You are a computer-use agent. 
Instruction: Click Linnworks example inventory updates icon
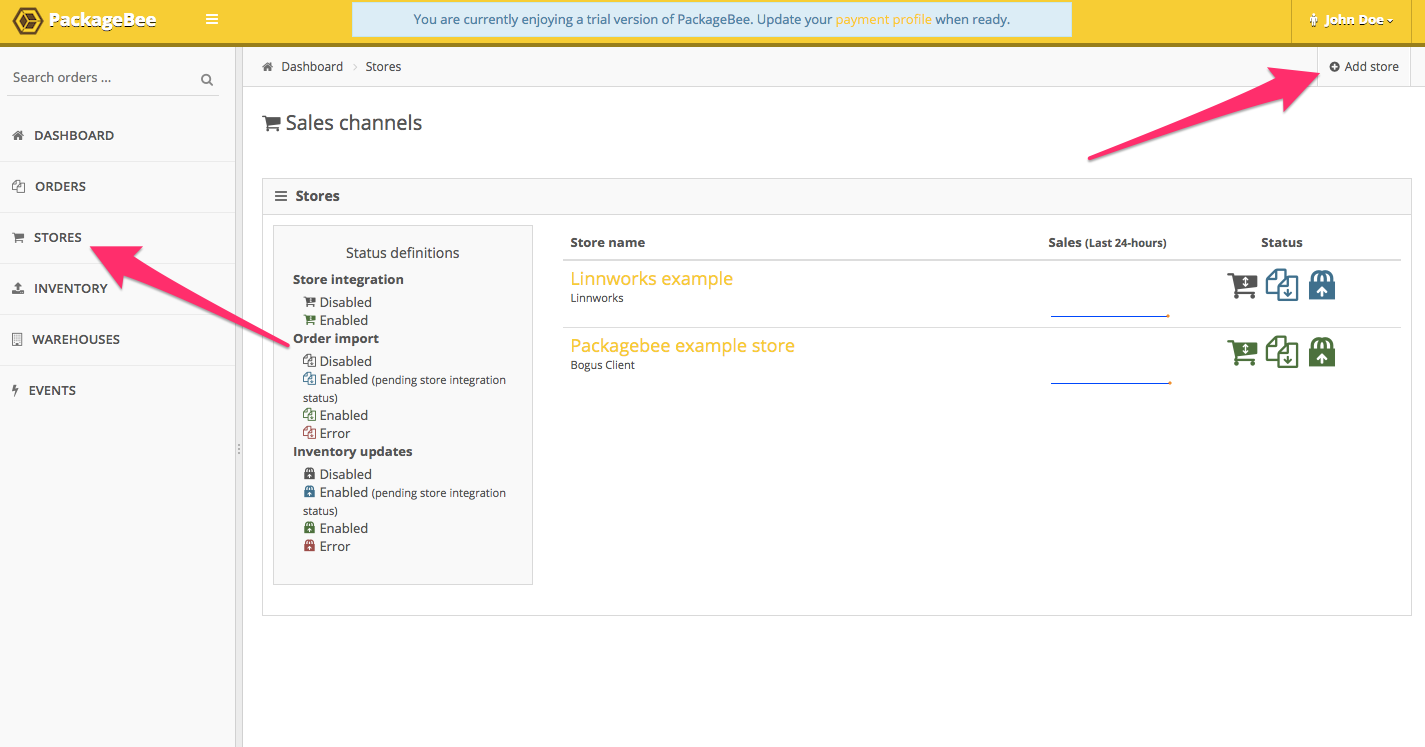(1322, 285)
